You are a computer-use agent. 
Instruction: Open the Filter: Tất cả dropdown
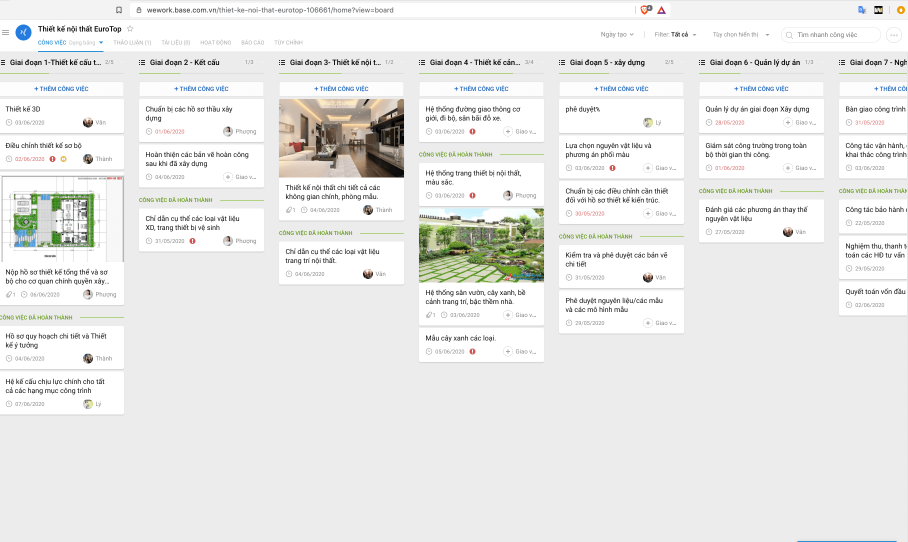click(675, 34)
